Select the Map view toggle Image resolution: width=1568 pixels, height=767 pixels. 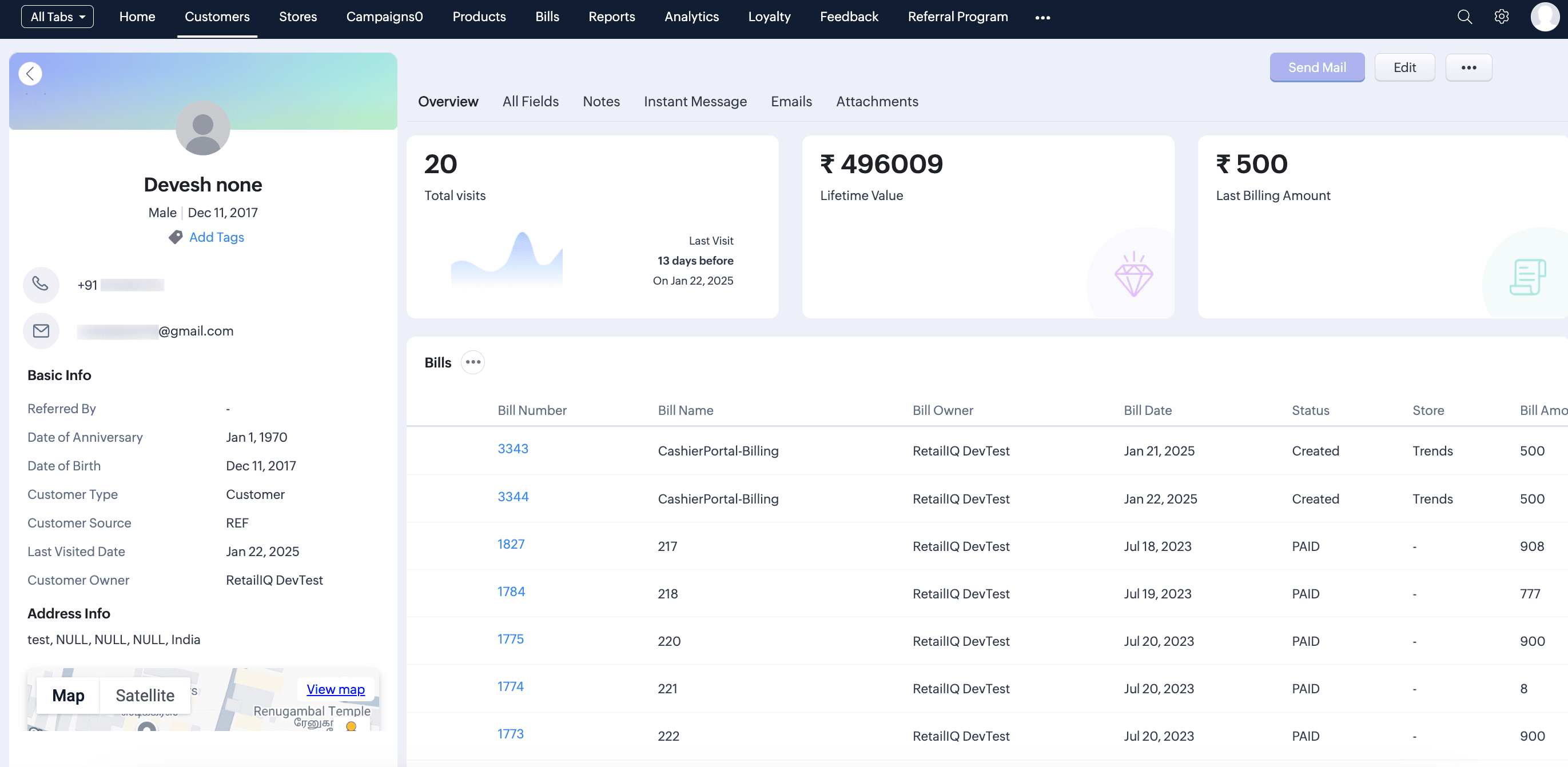pos(68,695)
